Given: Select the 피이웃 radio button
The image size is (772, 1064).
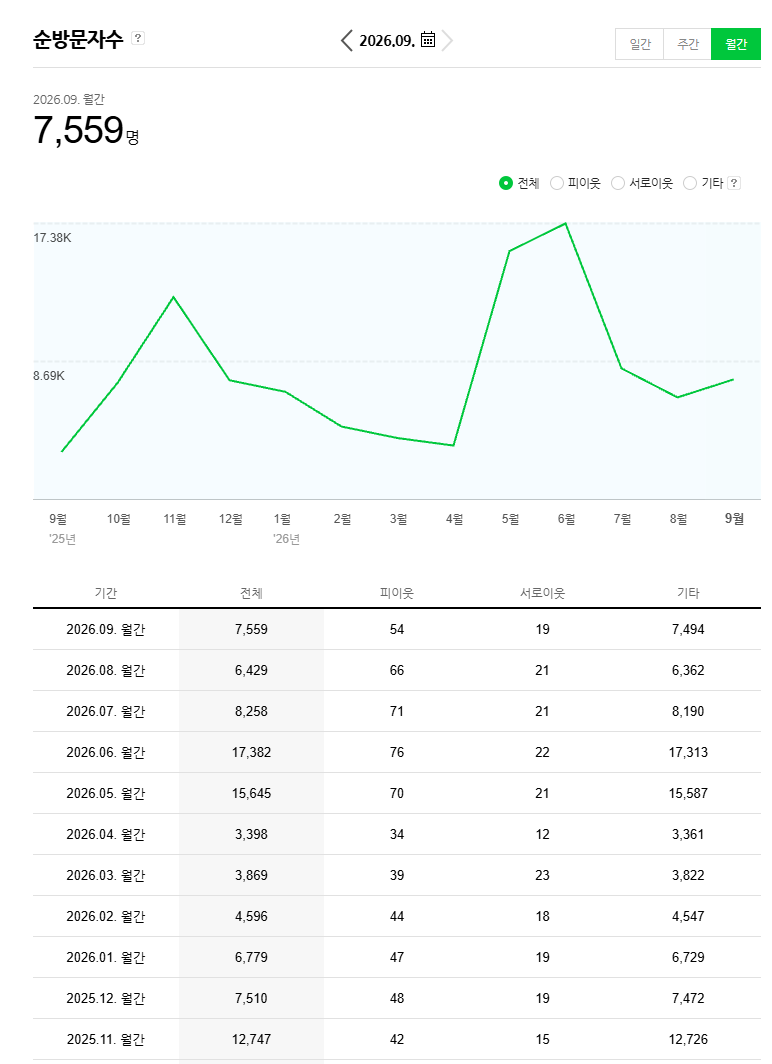Looking at the screenshot, I should click(556, 183).
